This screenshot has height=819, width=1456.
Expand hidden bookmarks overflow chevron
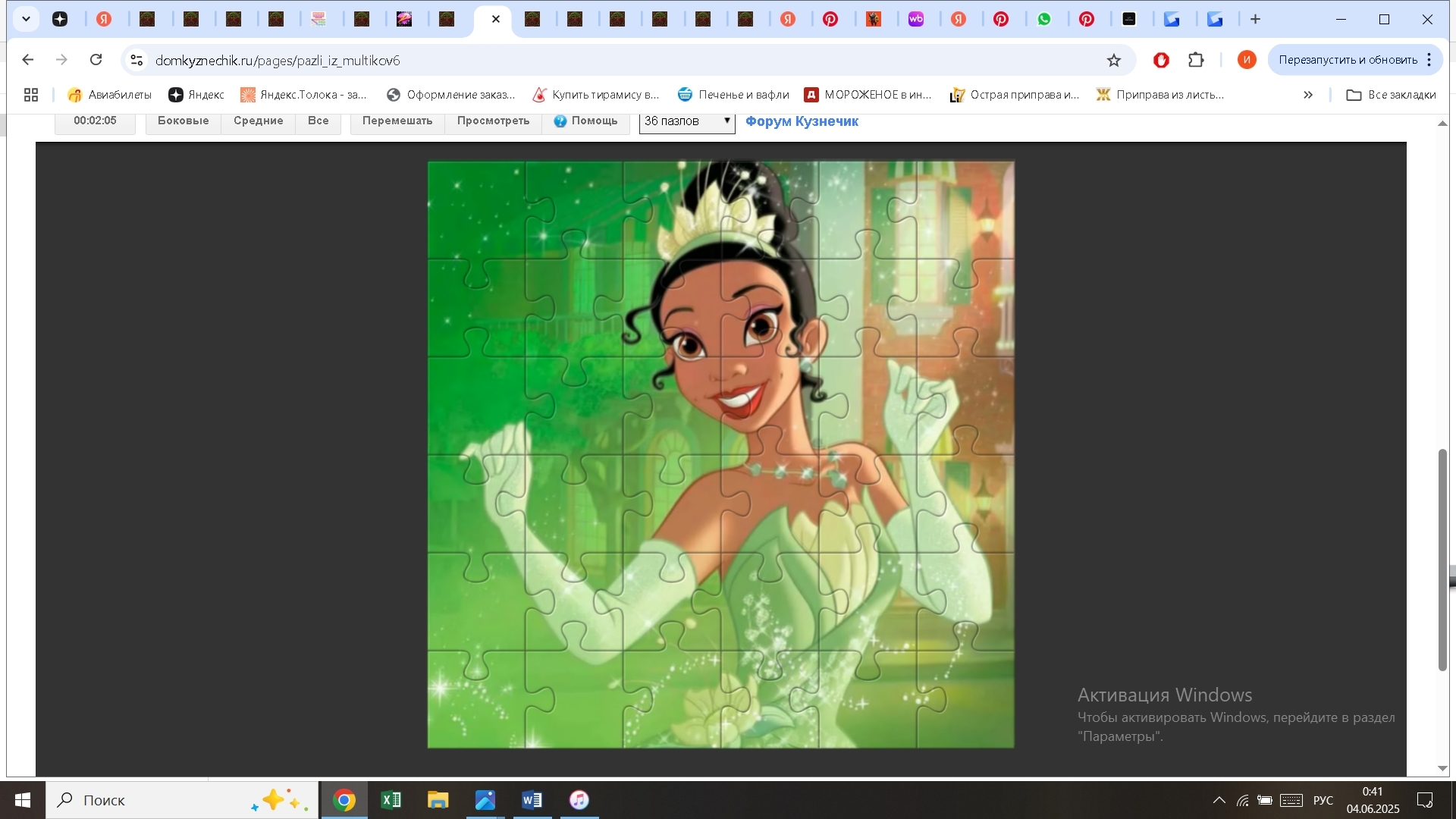(1308, 95)
